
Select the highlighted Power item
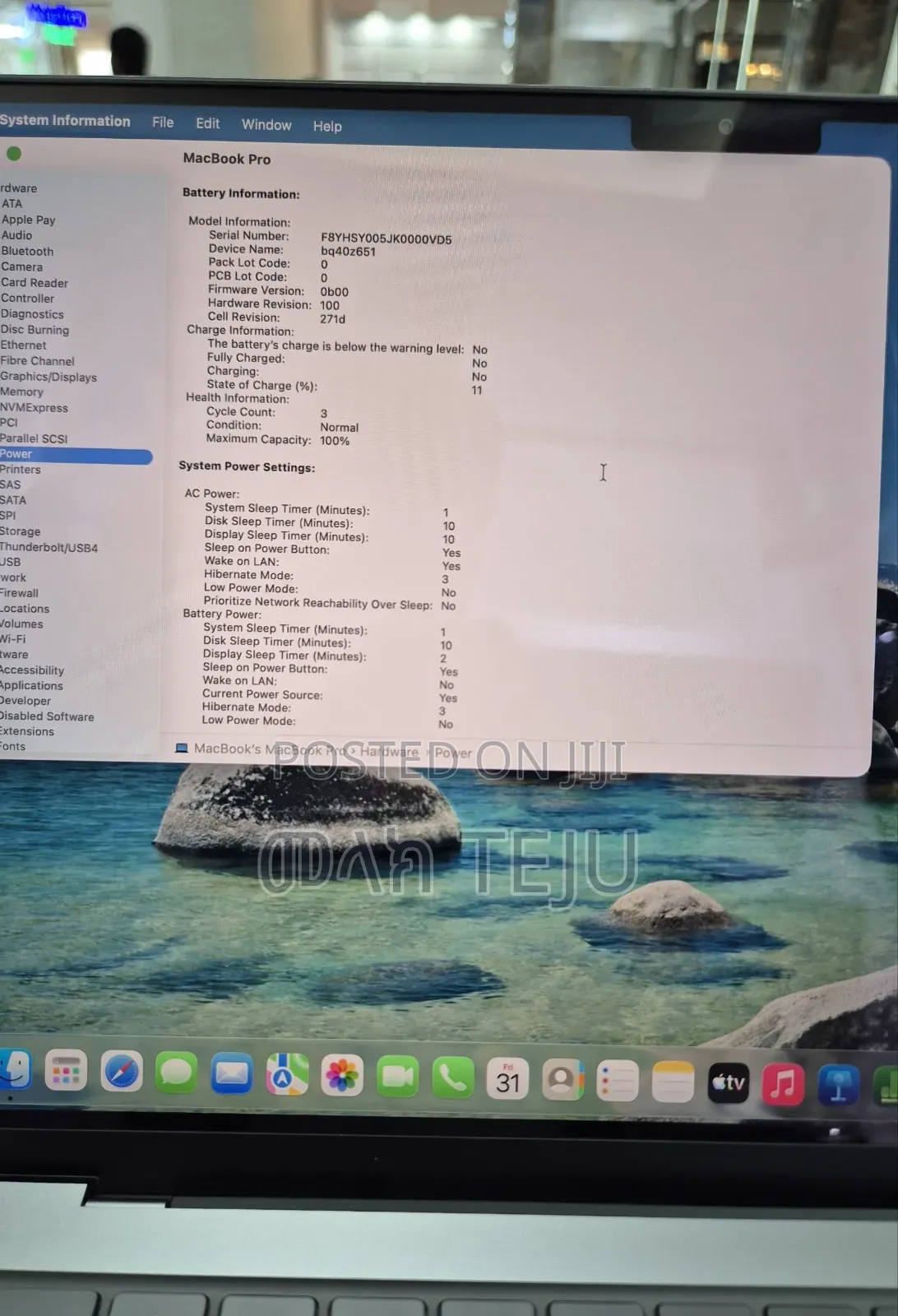pyautogui.click(x=76, y=454)
